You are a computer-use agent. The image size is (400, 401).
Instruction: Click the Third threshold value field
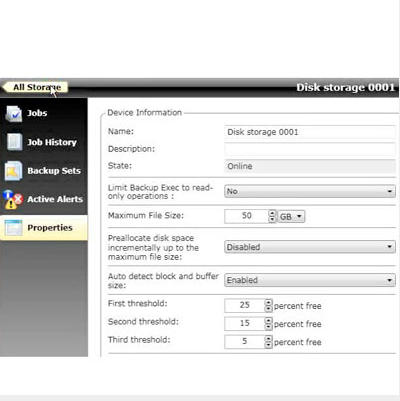coord(245,342)
